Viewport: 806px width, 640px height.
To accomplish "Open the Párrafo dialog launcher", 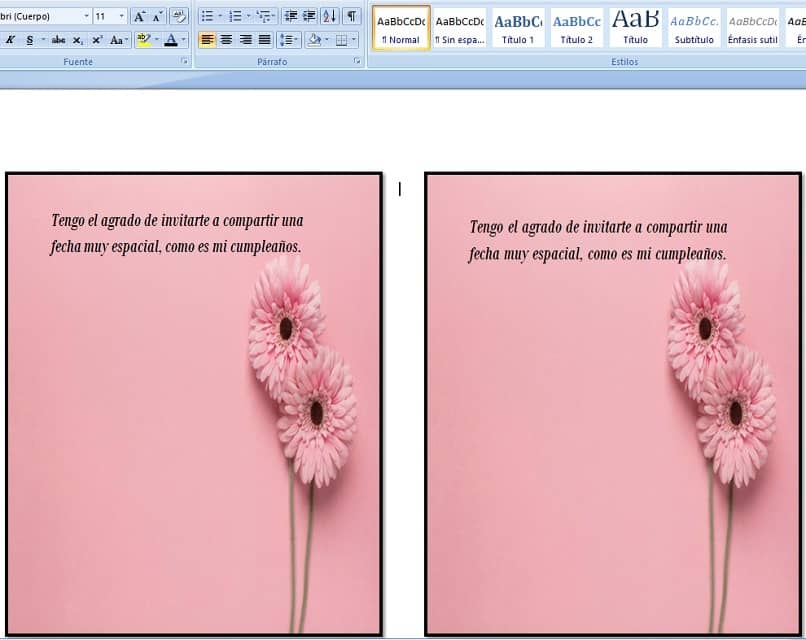I will coord(357,60).
